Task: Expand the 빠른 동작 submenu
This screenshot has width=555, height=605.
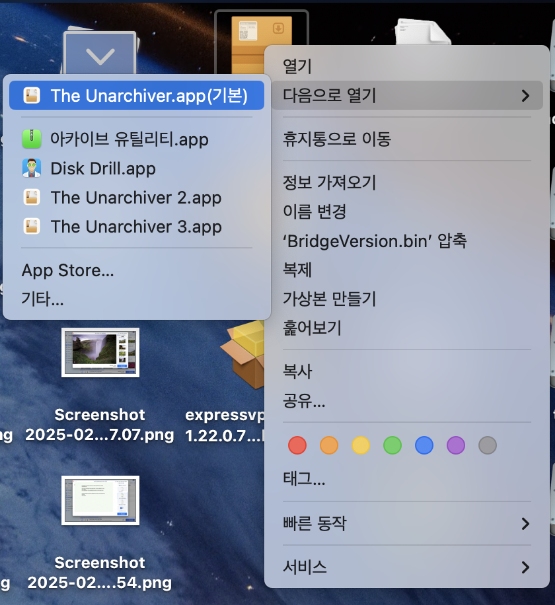Action: click(407, 524)
